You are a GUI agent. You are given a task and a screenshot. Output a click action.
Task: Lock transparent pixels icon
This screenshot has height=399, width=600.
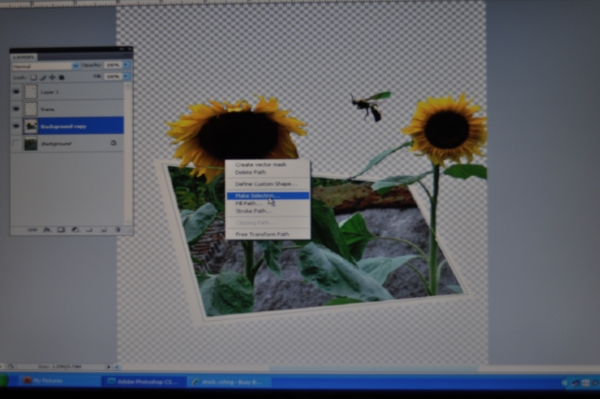pyautogui.click(x=34, y=78)
